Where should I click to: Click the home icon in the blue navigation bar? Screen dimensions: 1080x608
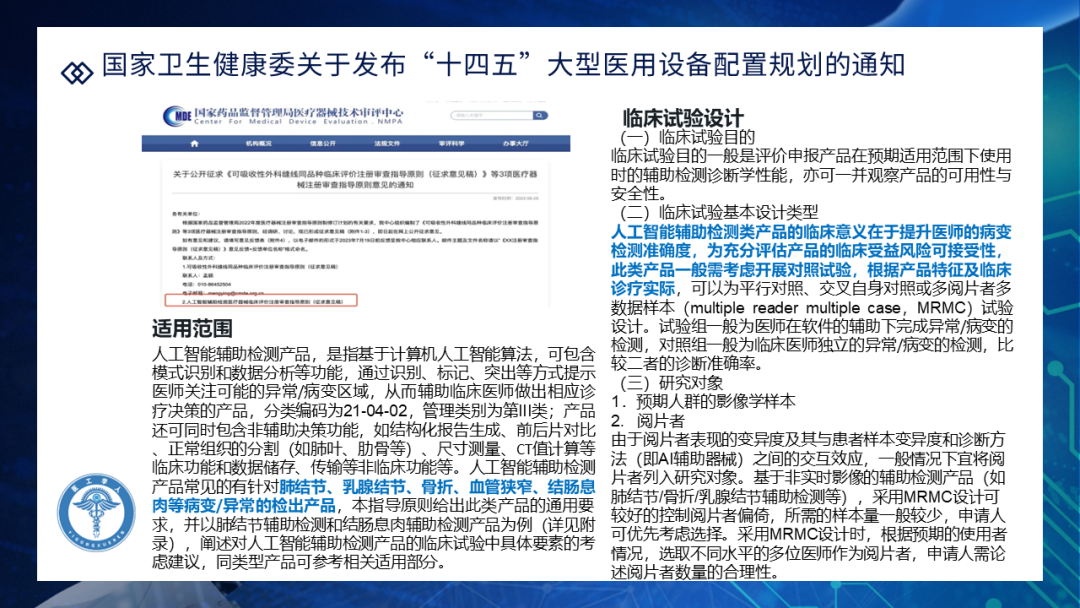[x=194, y=143]
